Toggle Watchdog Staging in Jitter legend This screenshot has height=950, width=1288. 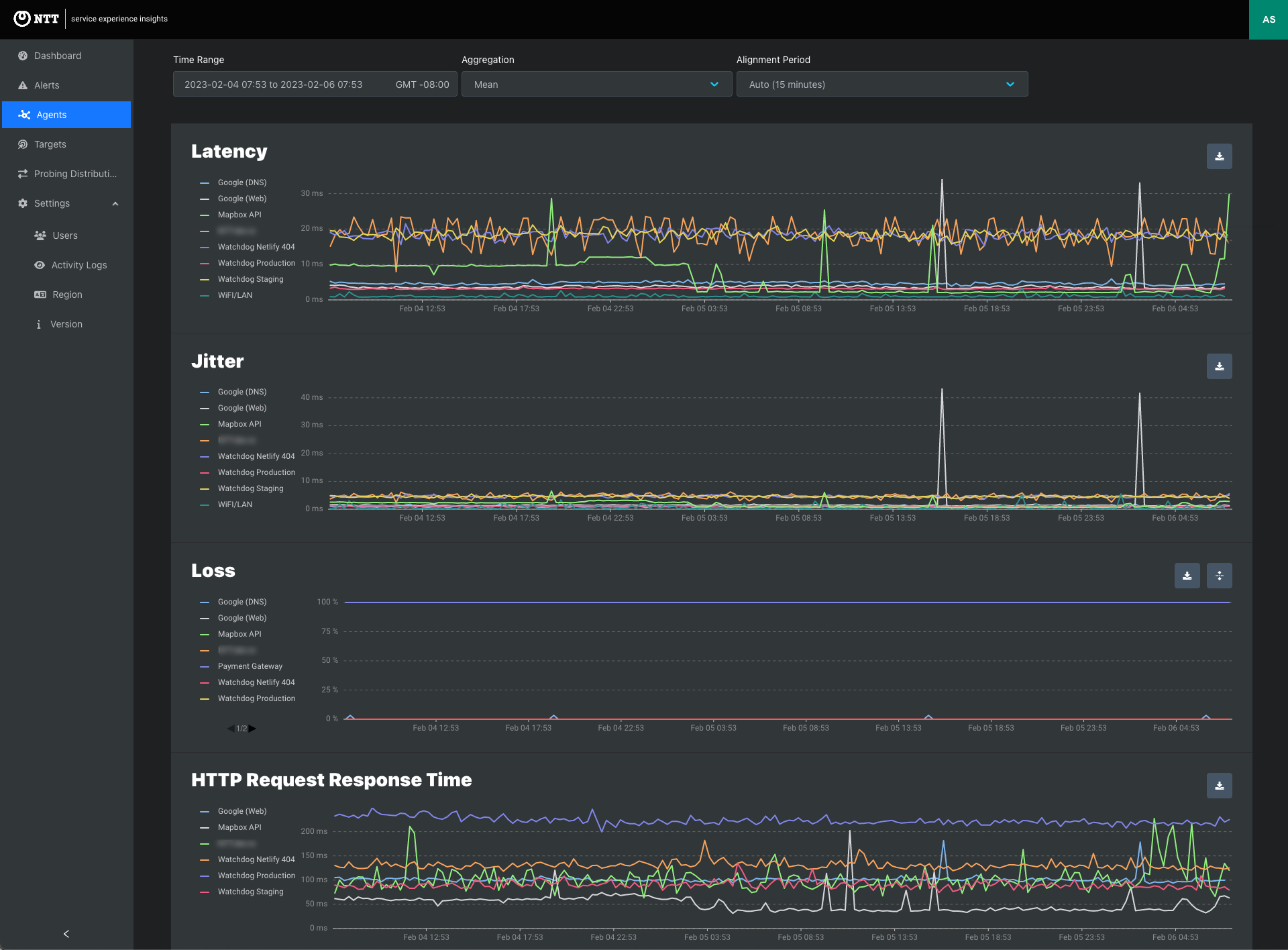pyautogui.click(x=241, y=488)
